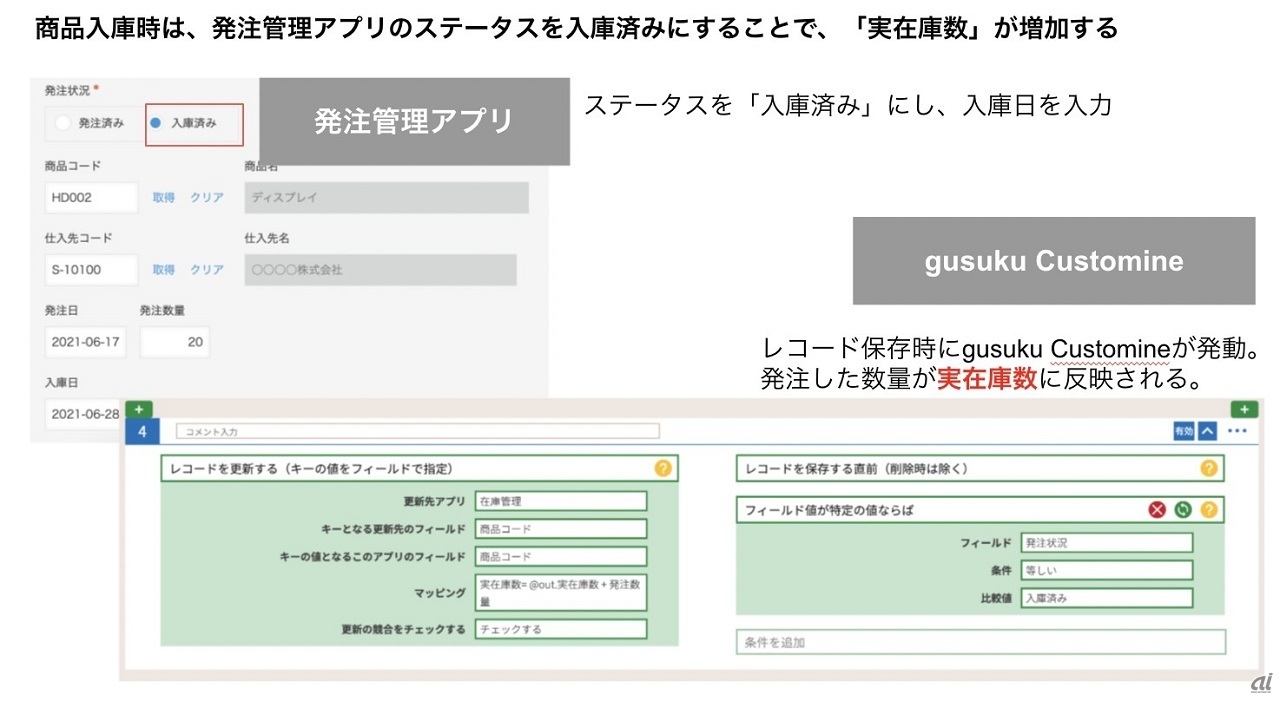Screen dimensions: 1280x701
Task: Select the 入庫済み radio button
Action: 156,124
